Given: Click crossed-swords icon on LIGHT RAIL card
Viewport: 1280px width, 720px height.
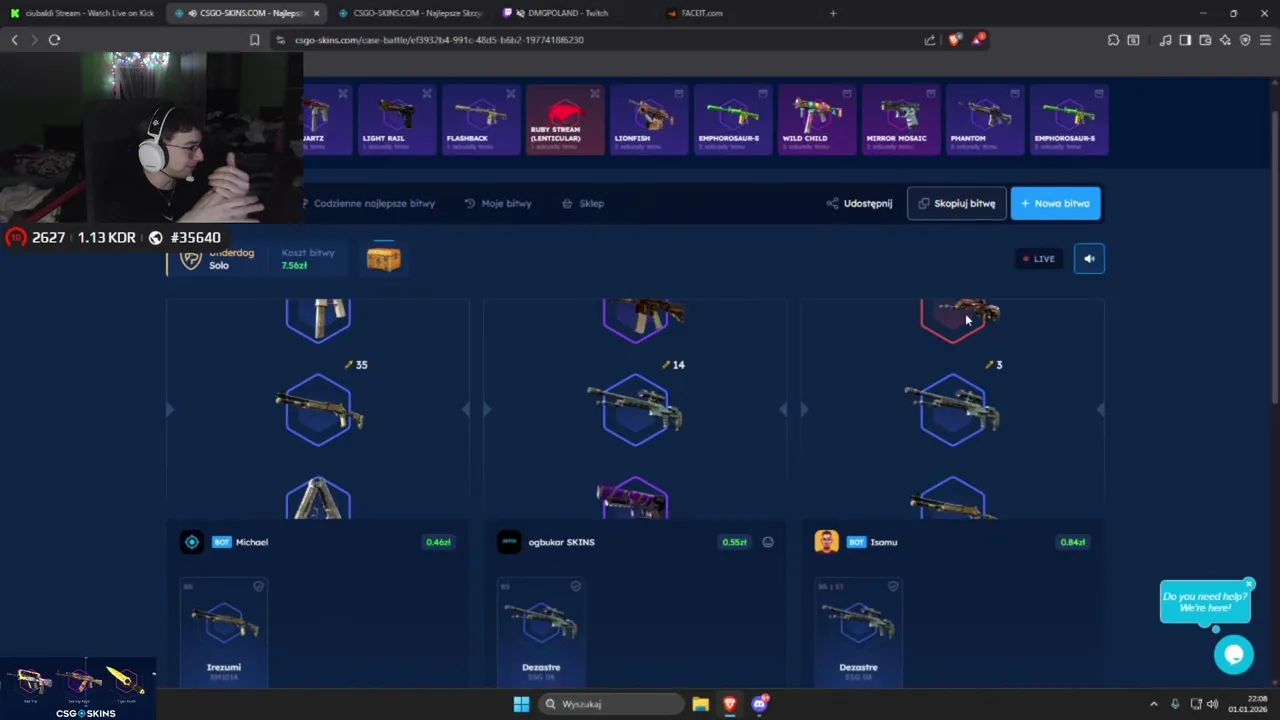Looking at the screenshot, I should pos(427,93).
